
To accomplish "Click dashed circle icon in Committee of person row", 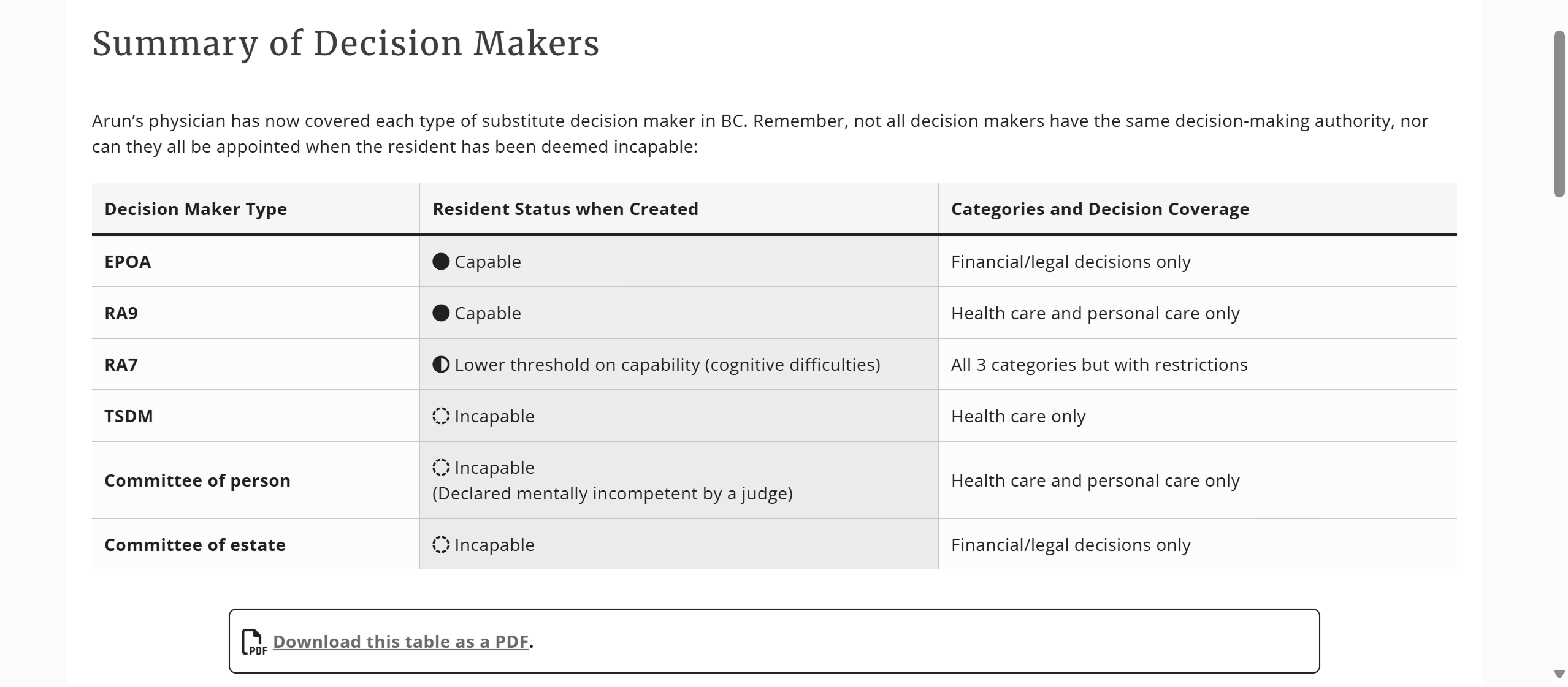I will tap(441, 468).
